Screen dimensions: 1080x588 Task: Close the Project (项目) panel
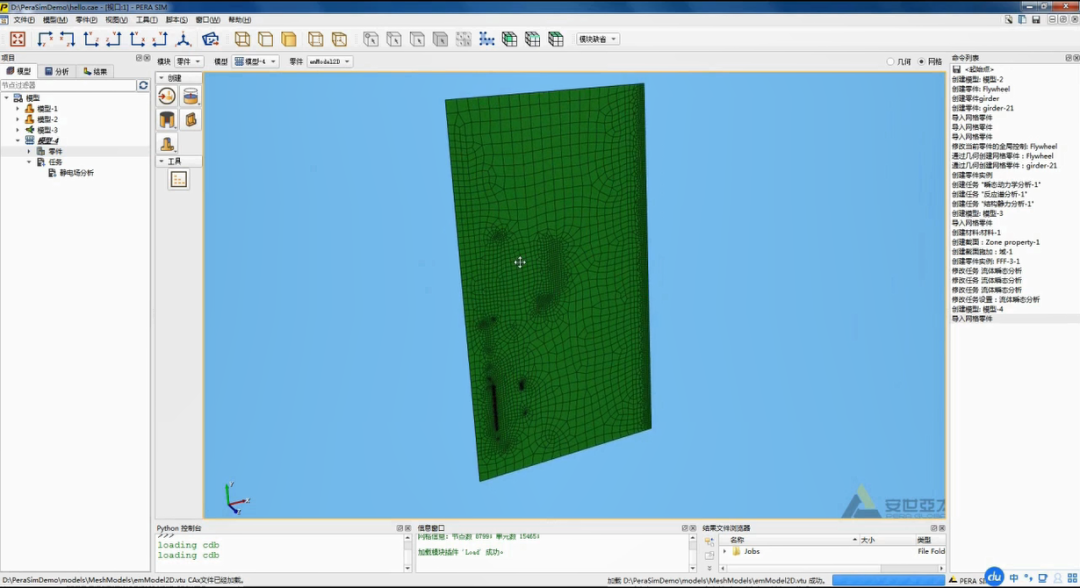(x=147, y=58)
